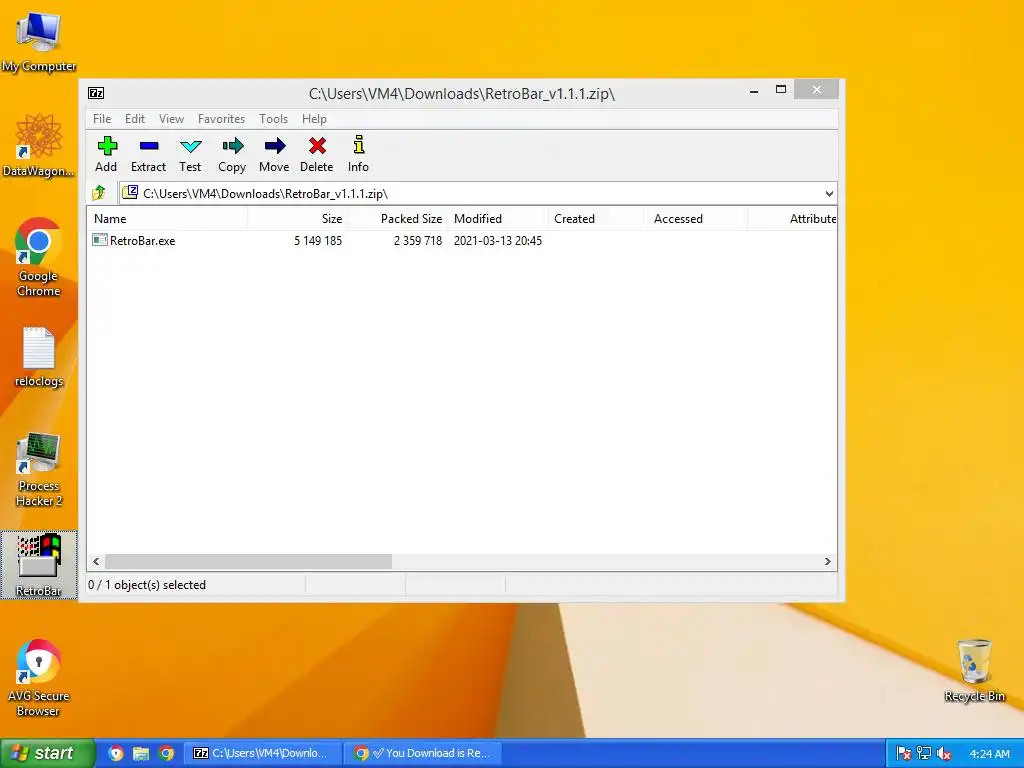Open the Favorites menu

(x=221, y=119)
